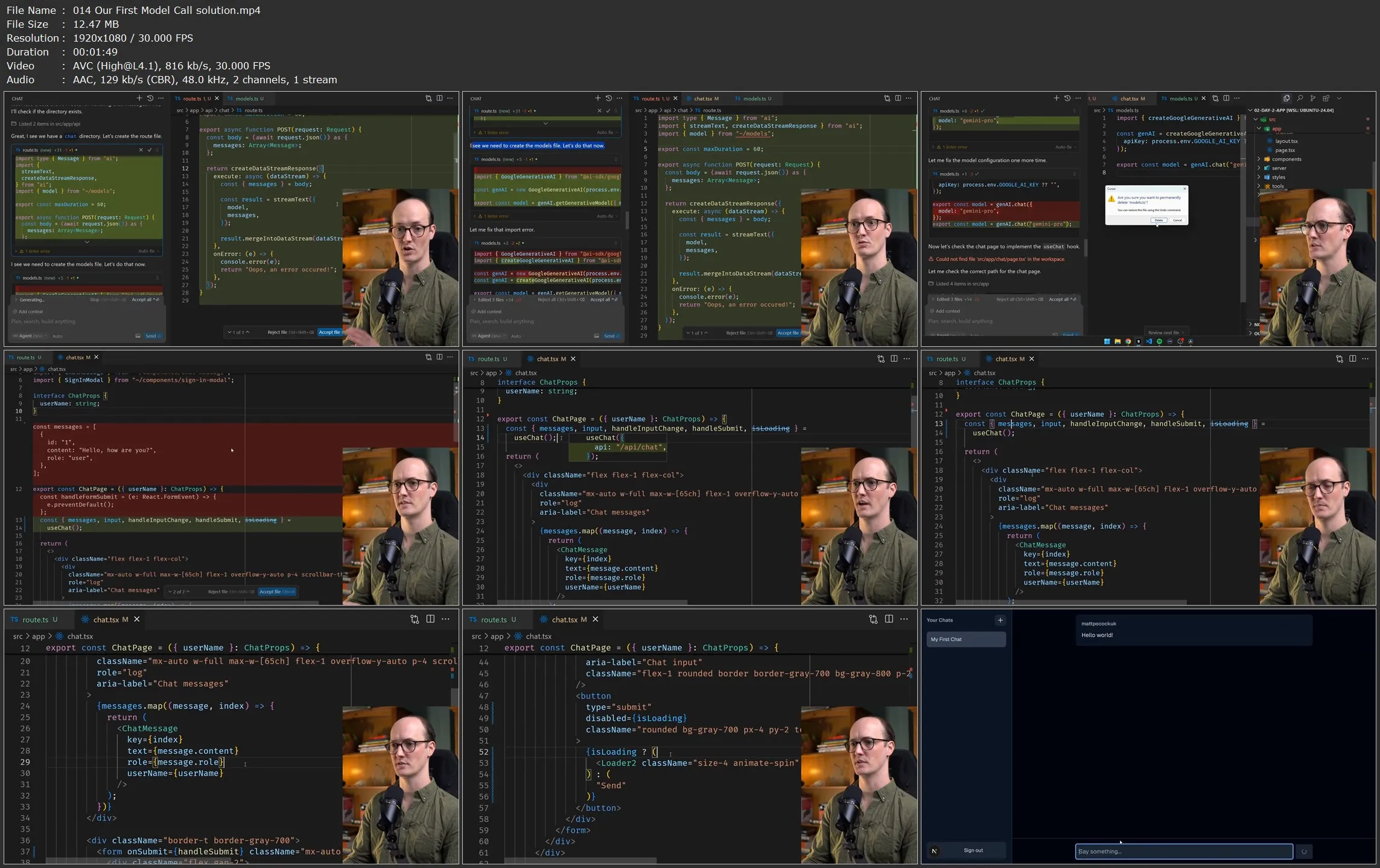Accept the route.ts (new) diff block with the checkmark
Image resolution: width=1380 pixels, height=868 pixels.
[150, 150]
